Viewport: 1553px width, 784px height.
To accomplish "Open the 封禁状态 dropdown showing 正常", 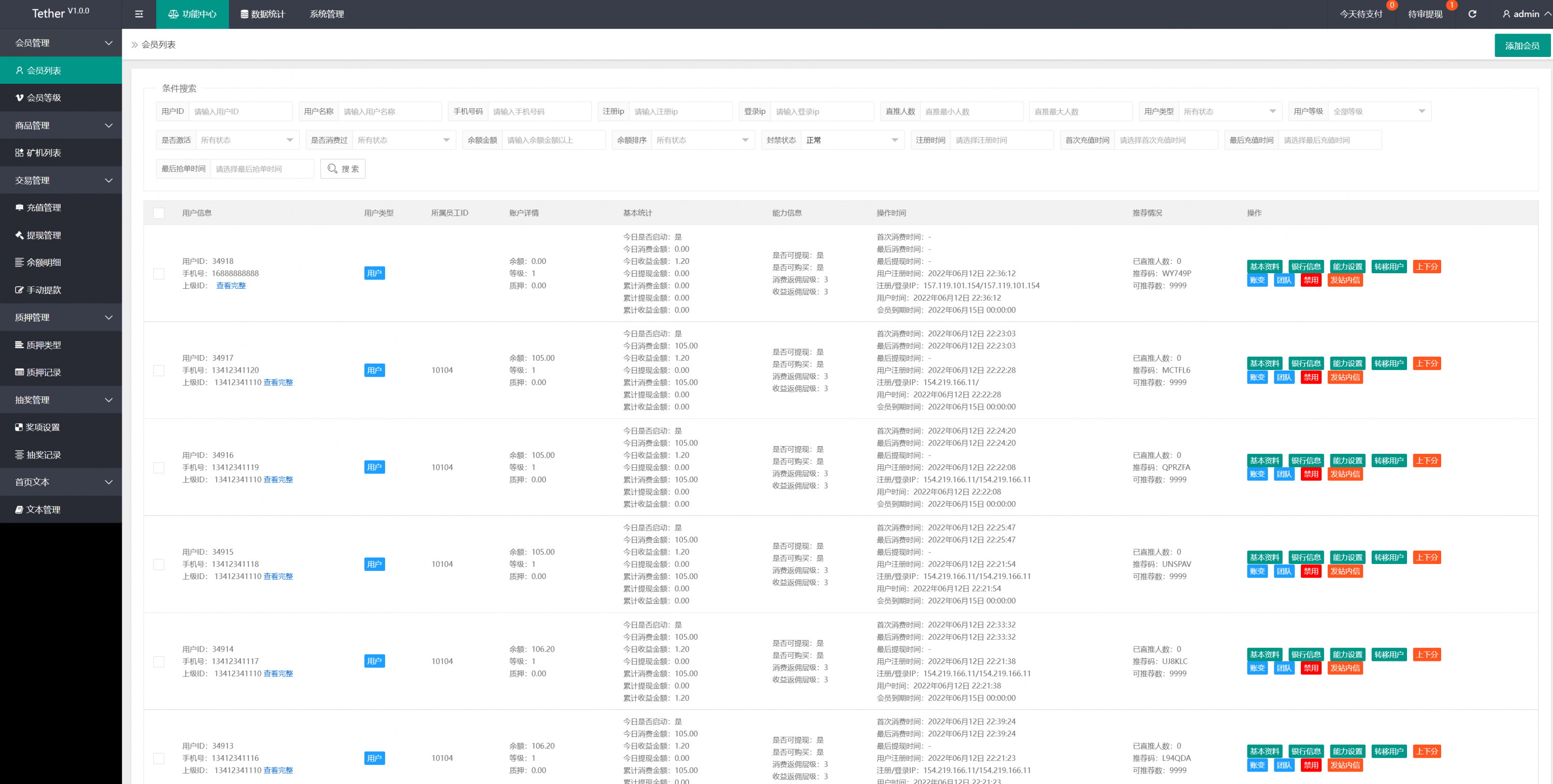I will (x=851, y=140).
